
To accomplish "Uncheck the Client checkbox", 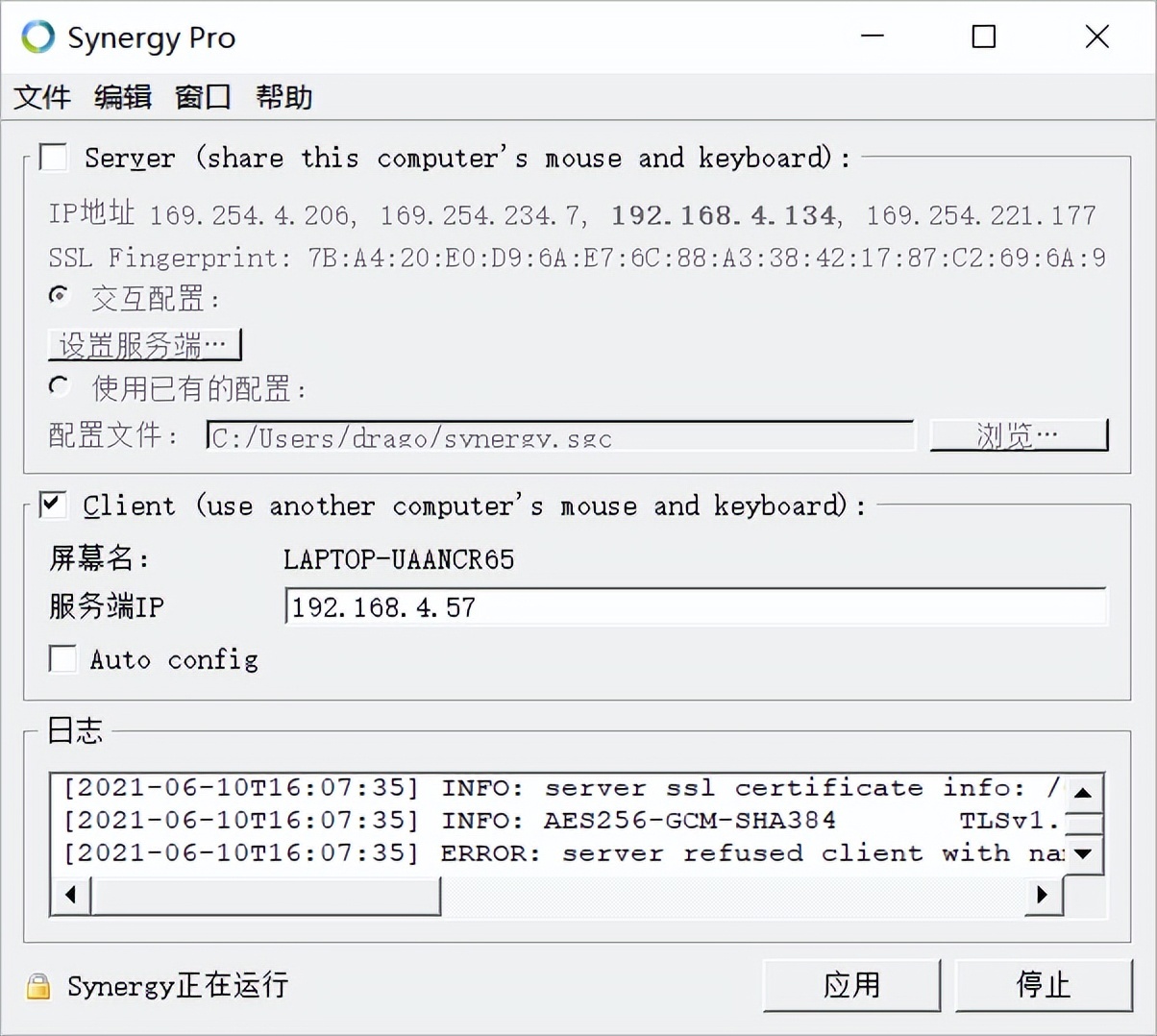I will click(x=54, y=505).
